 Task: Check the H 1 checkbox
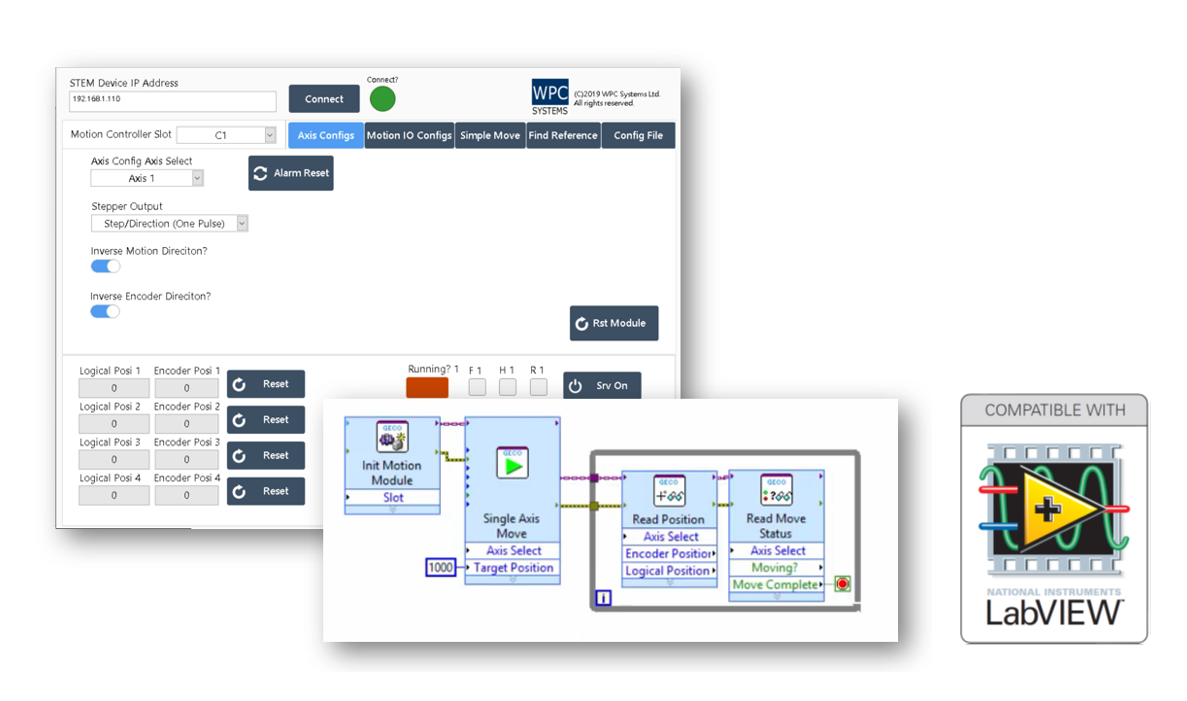508,386
